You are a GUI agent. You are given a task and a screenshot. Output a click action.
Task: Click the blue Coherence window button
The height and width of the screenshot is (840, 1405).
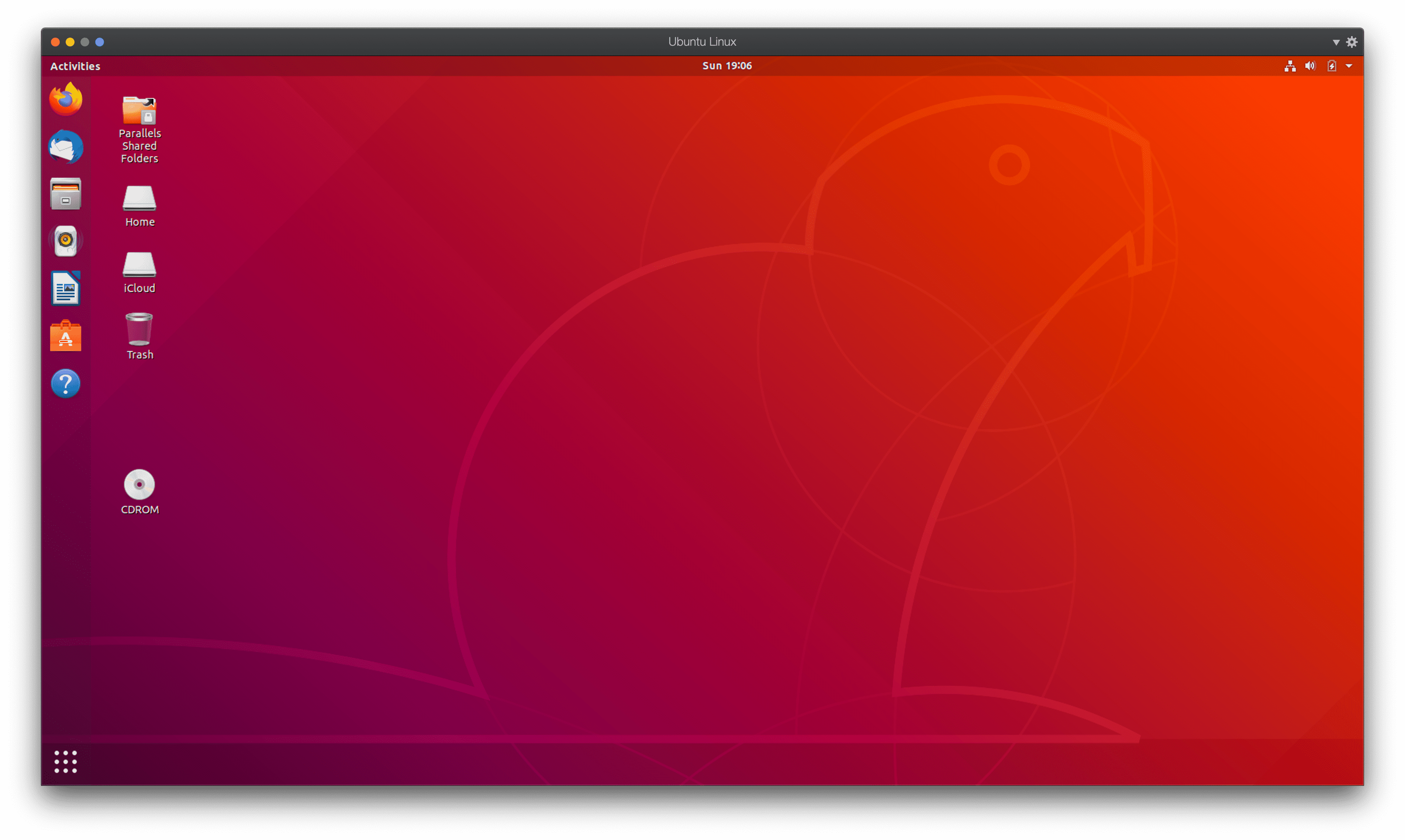click(100, 42)
